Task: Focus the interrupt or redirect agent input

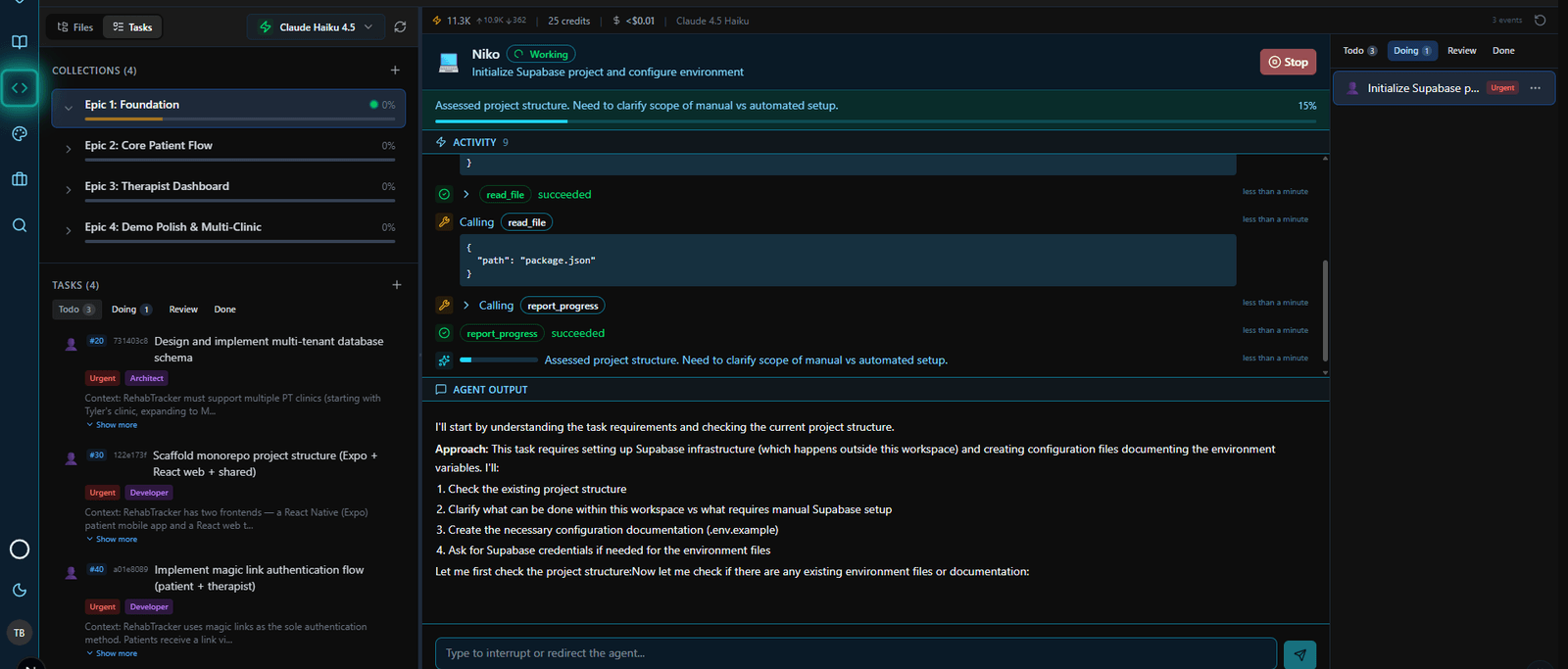Action: click(856, 653)
